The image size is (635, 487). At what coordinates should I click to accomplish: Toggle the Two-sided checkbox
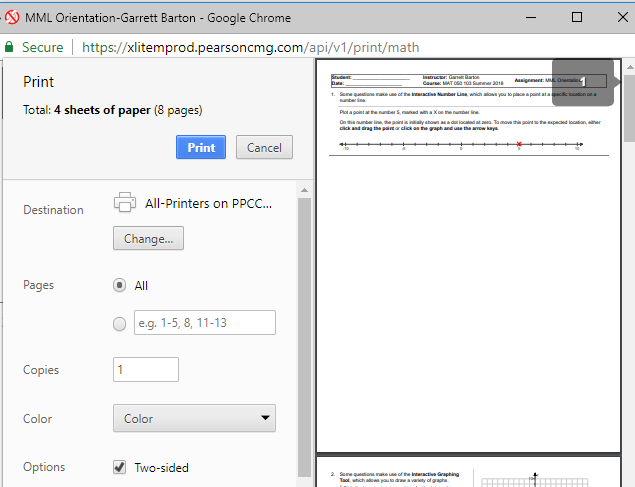click(x=120, y=467)
